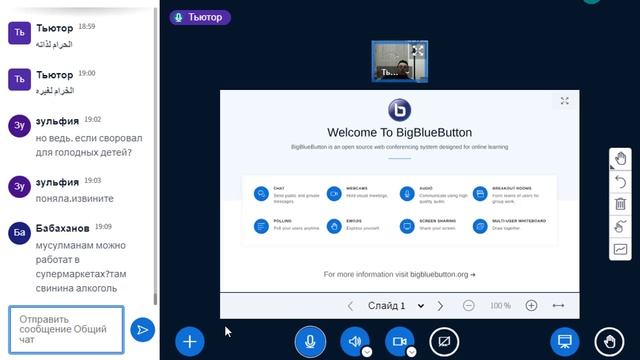640x360 pixels.
Task: Go to previous slide
Action: tap(350, 306)
